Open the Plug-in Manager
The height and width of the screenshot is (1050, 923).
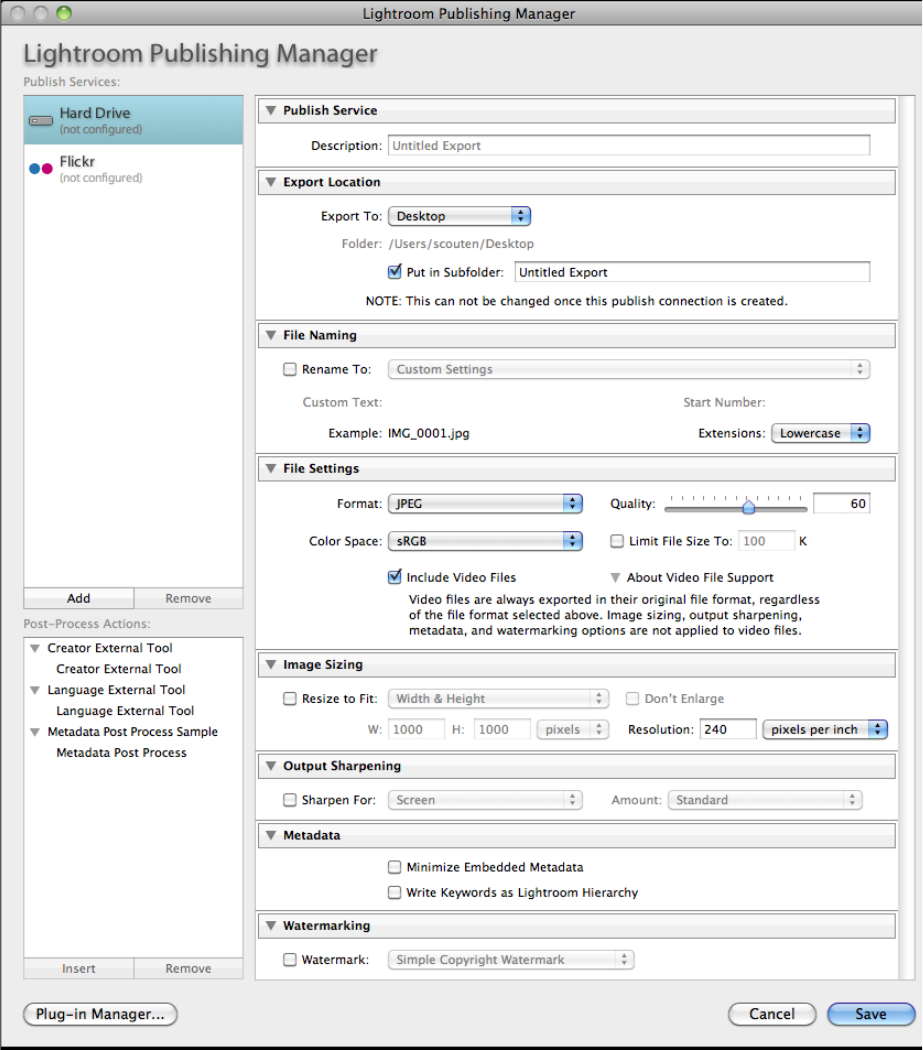pos(100,1014)
